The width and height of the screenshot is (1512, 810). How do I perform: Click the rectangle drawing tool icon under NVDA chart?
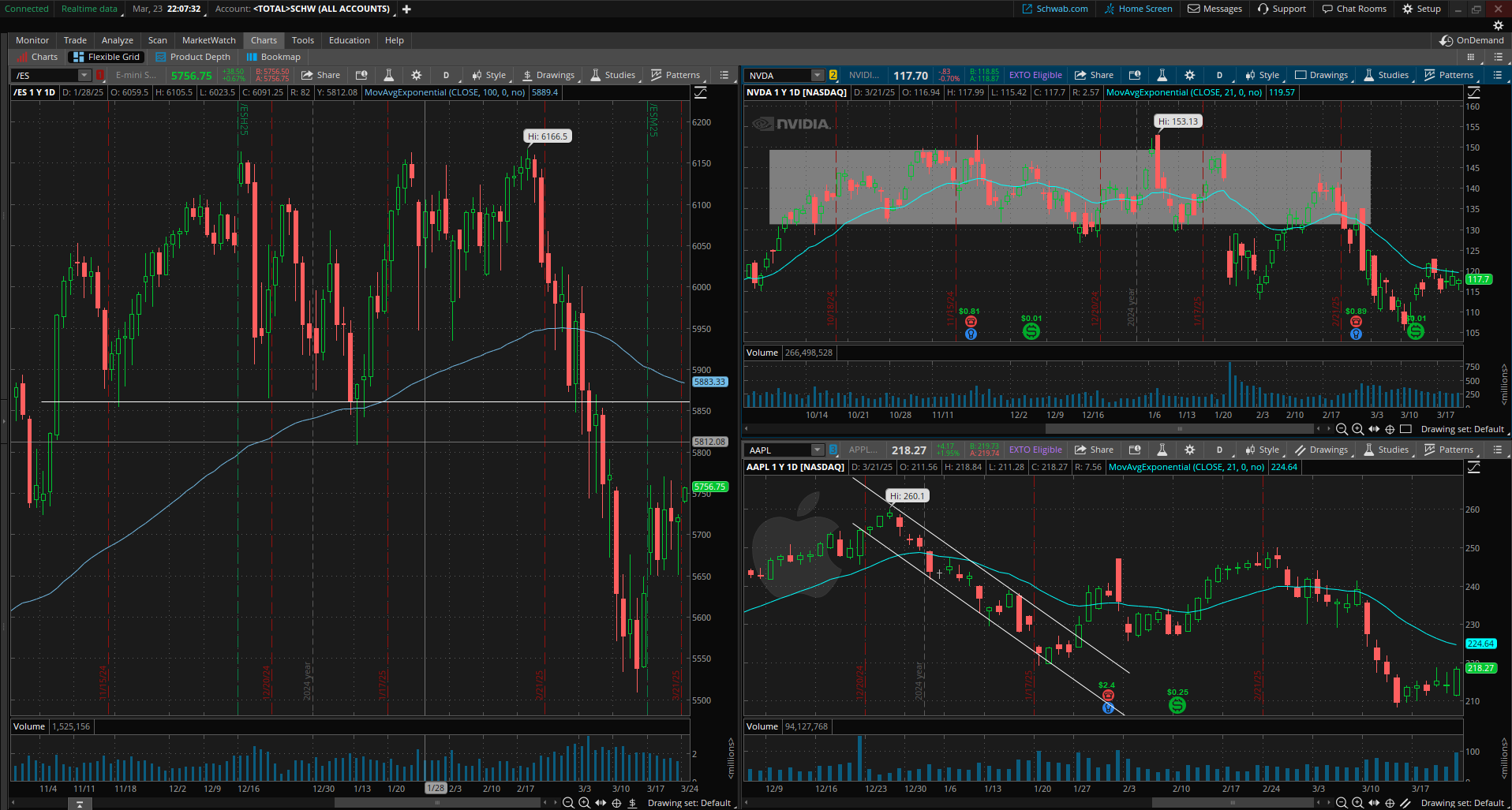point(1405,429)
